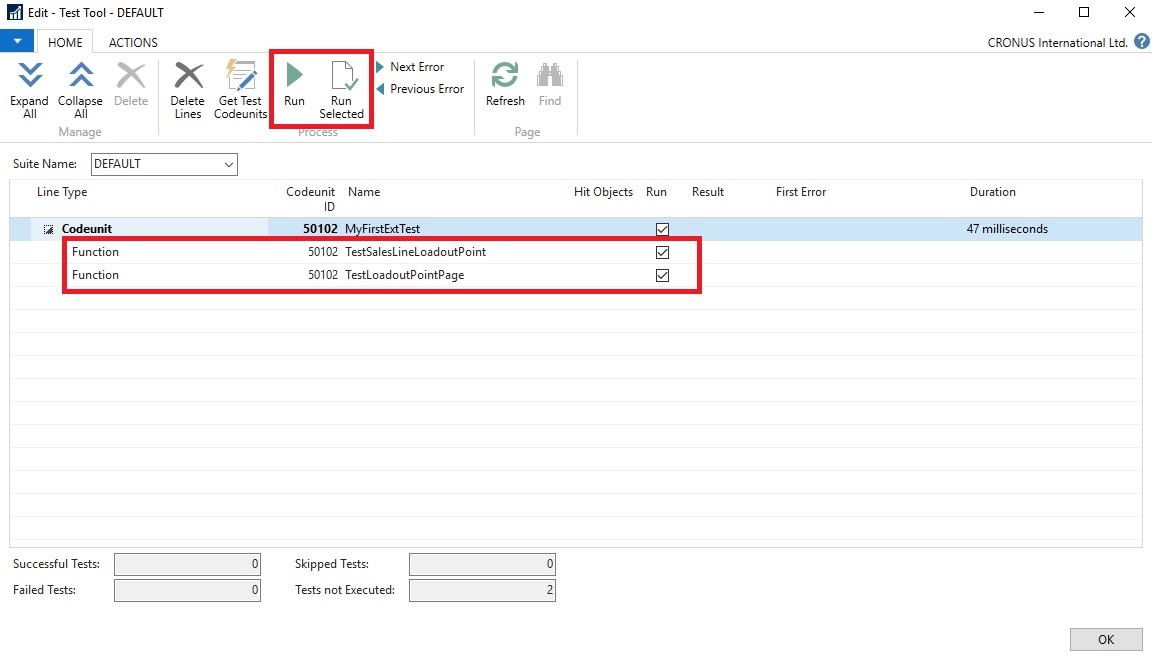Sort by the Duration column header
Viewport: 1152px width, 660px height.
992,192
